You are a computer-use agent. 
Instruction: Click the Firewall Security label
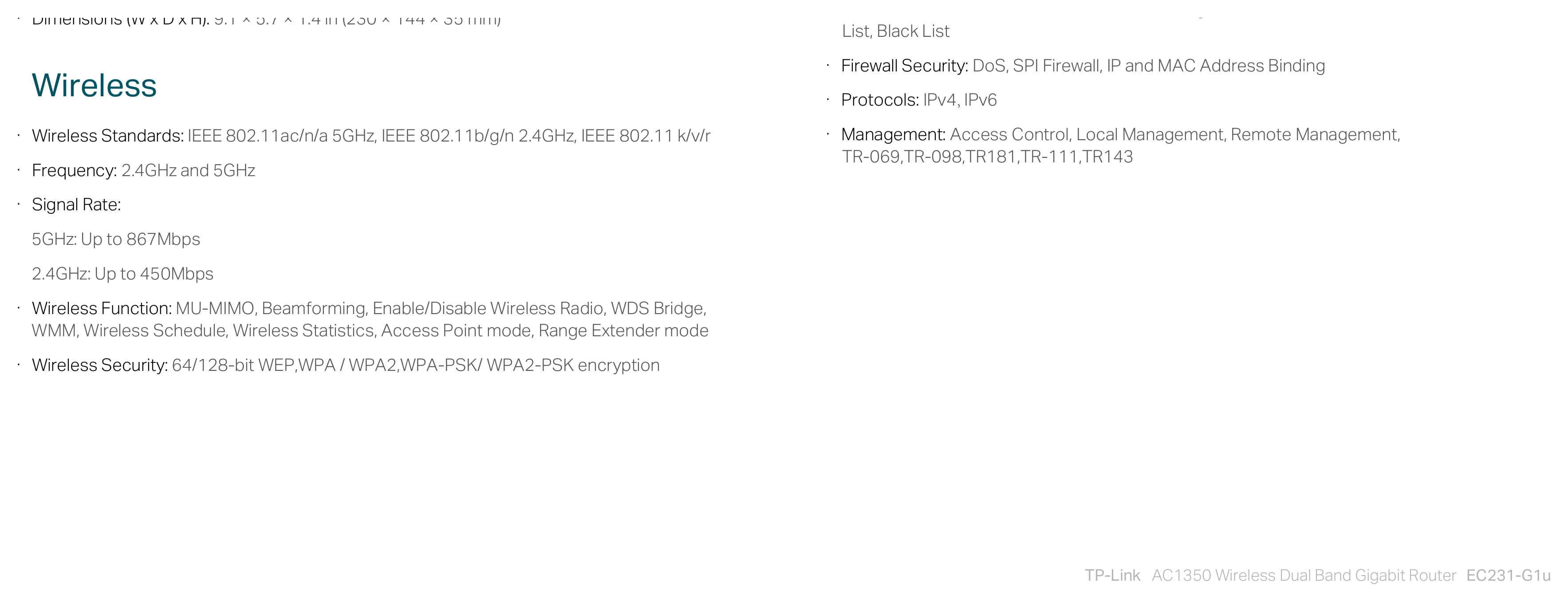coord(905,66)
